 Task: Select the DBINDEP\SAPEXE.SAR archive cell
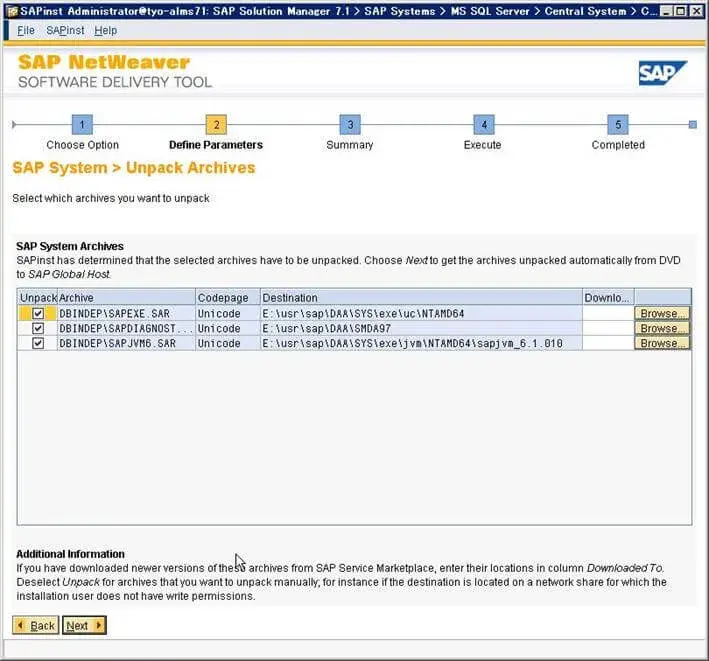coord(126,313)
